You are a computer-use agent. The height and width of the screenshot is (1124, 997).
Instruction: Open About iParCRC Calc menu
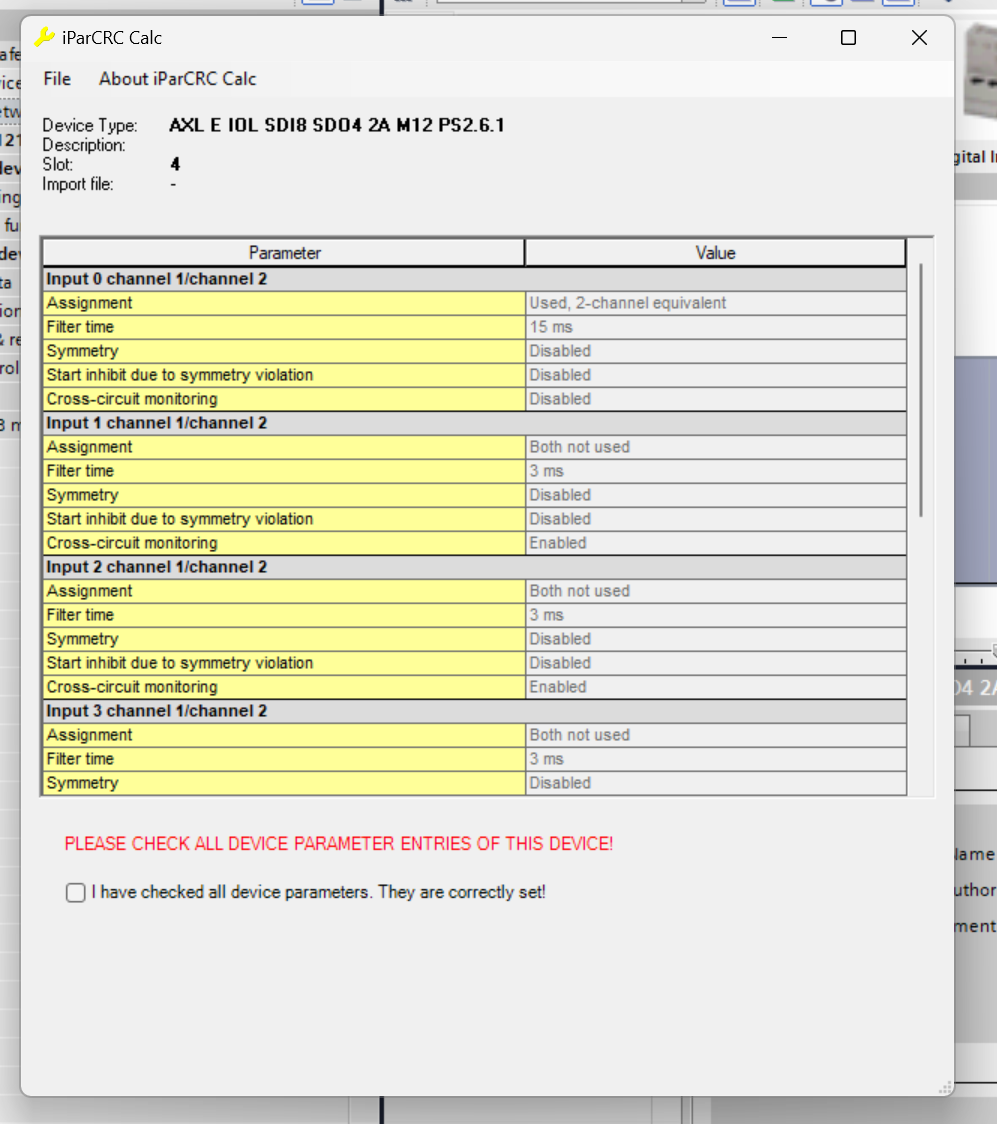tap(177, 79)
